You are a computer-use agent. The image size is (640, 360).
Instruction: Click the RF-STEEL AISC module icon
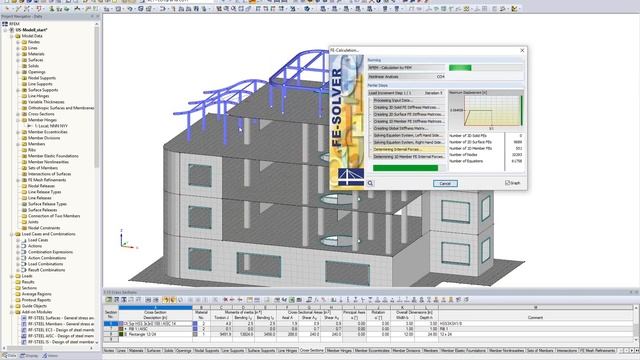[24, 336]
